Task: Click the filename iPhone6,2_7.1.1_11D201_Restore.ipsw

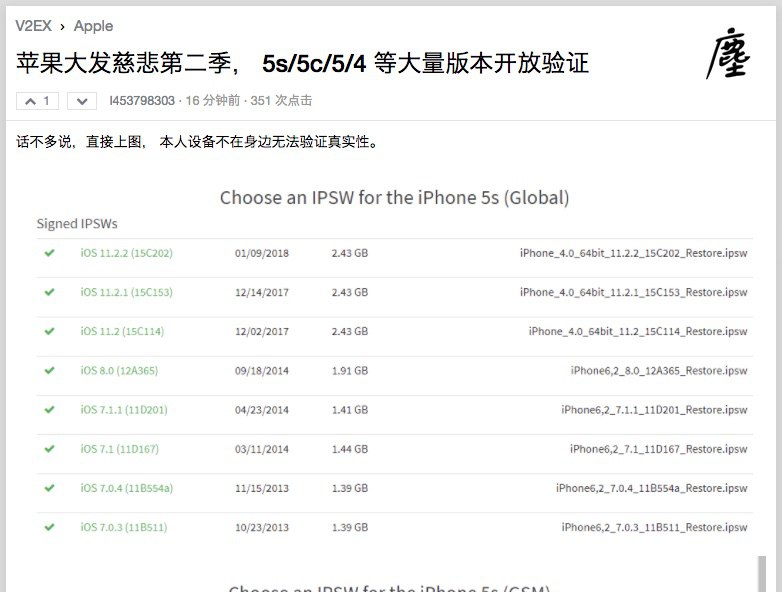Action: tap(654, 410)
